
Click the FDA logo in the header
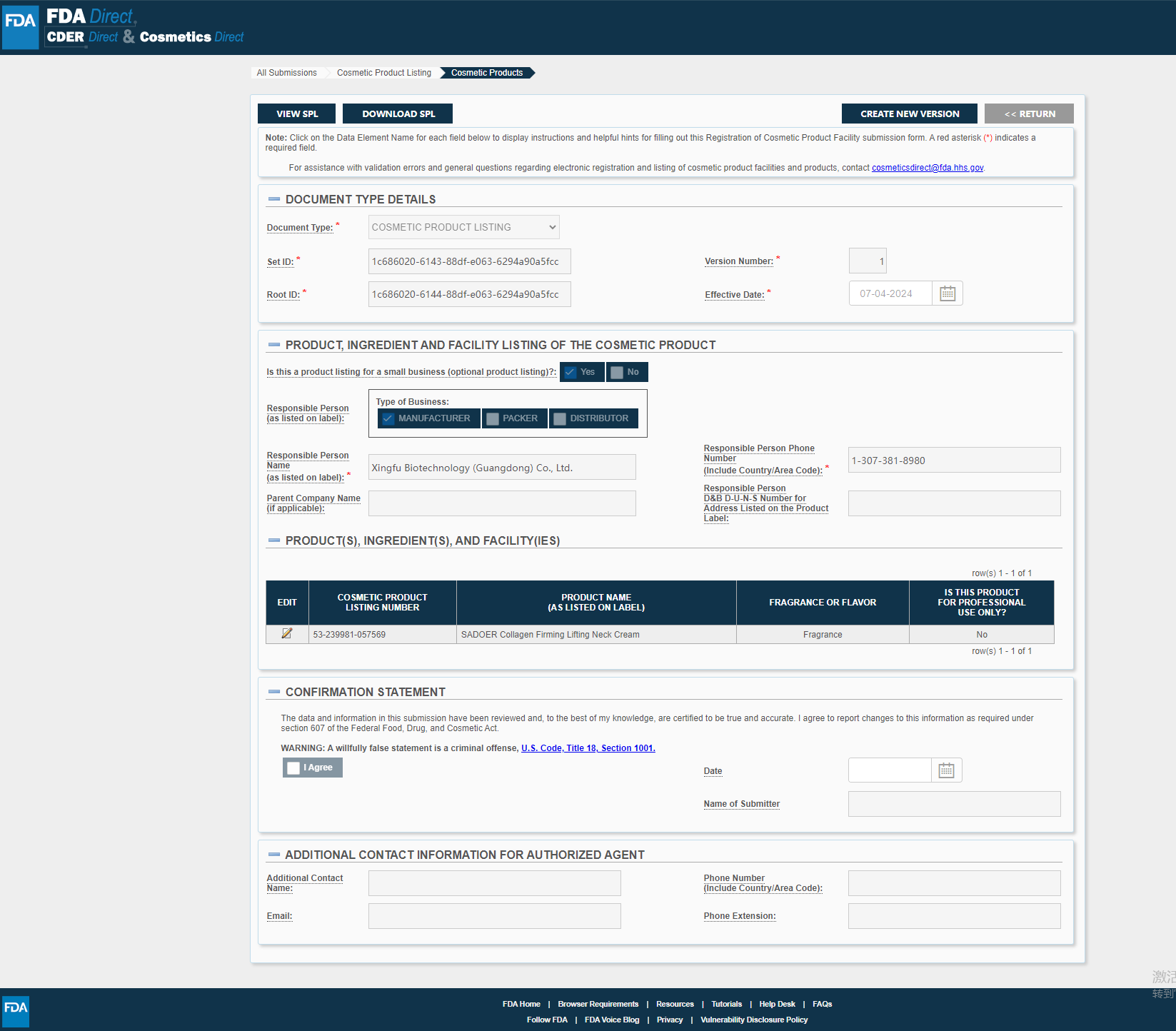pos(20,27)
